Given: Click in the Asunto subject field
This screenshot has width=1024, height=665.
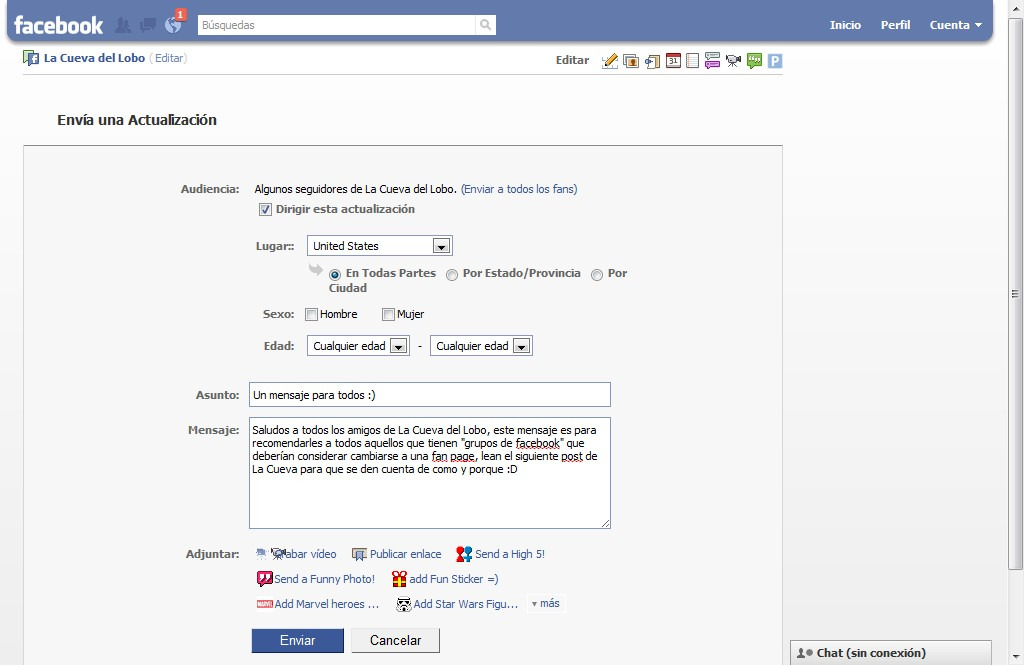Looking at the screenshot, I should [430, 395].
